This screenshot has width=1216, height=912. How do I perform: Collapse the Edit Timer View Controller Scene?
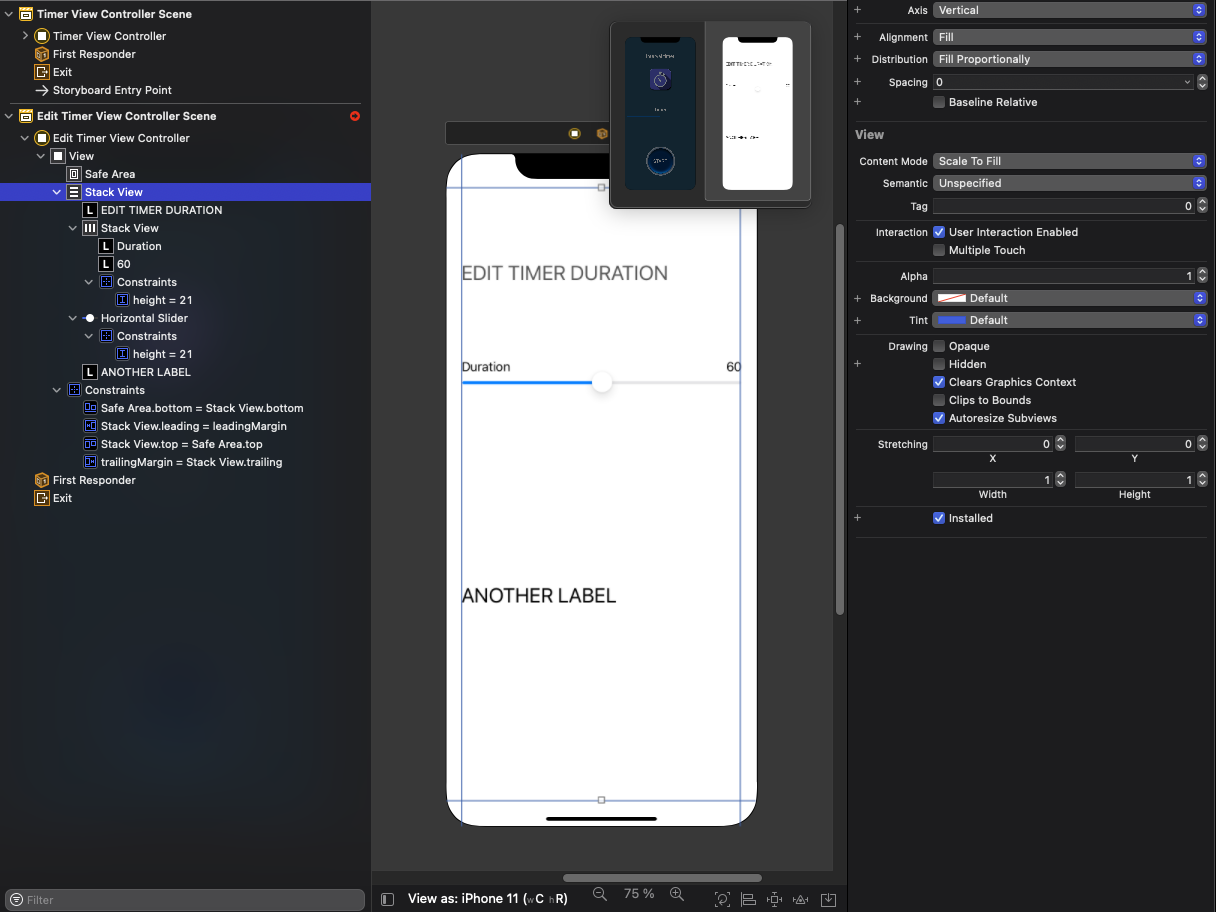[9, 116]
